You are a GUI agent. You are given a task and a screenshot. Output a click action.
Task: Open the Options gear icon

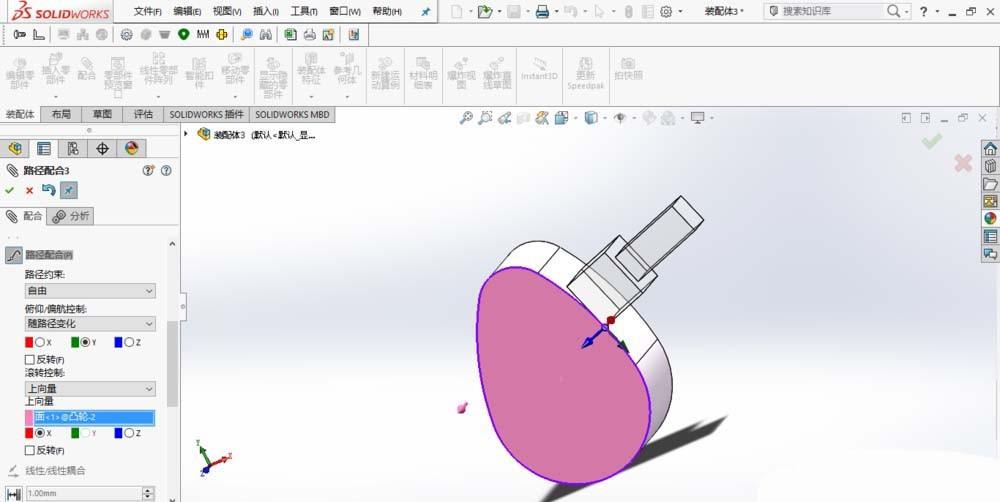point(666,11)
